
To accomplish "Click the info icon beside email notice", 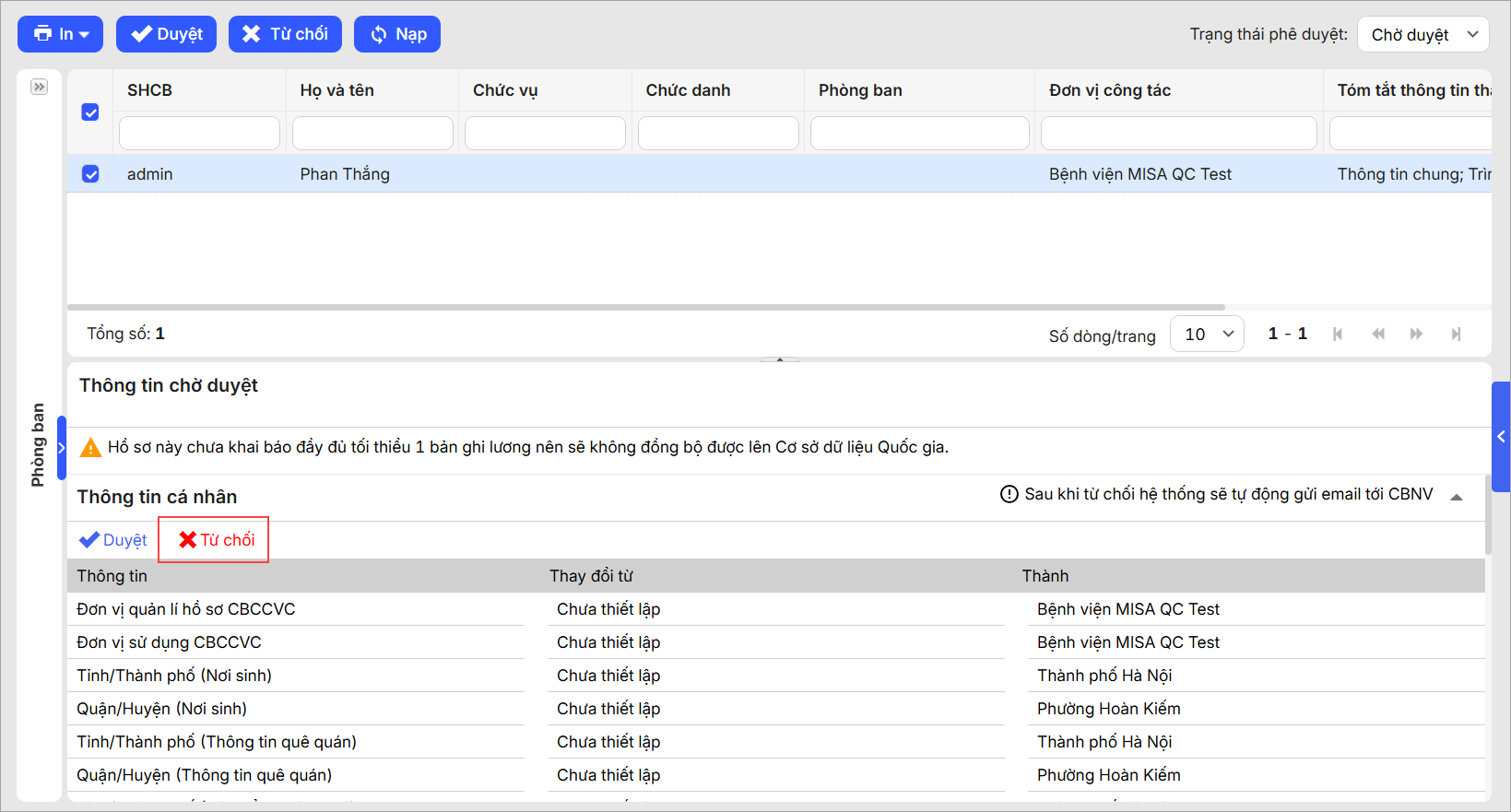I will (x=1009, y=495).
